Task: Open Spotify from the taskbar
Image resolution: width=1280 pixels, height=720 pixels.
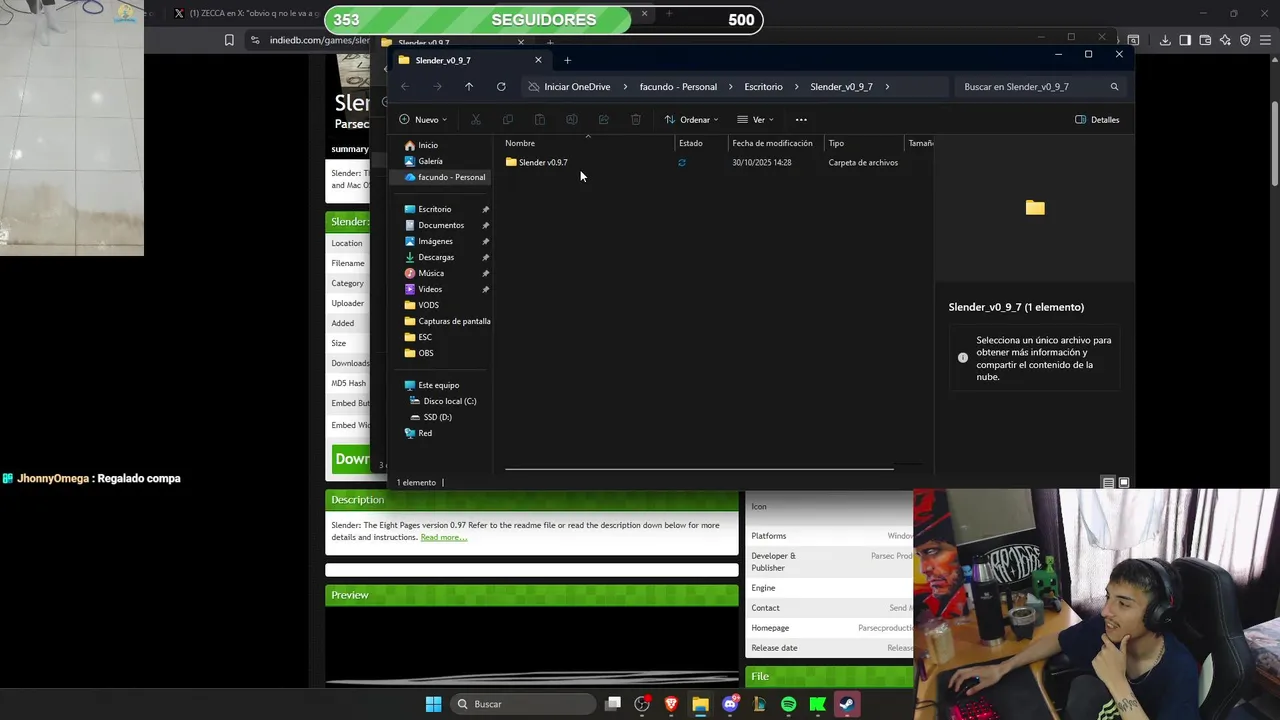Action: pyautogui.click(x=788, y=704)
